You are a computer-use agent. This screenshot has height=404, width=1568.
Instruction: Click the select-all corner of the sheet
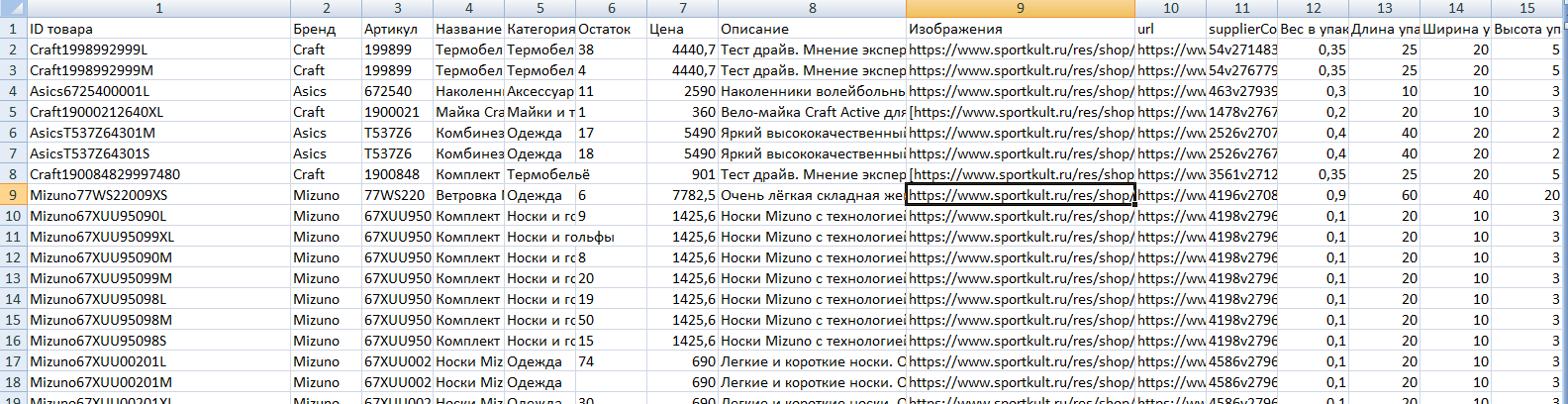tap(13, 8)
